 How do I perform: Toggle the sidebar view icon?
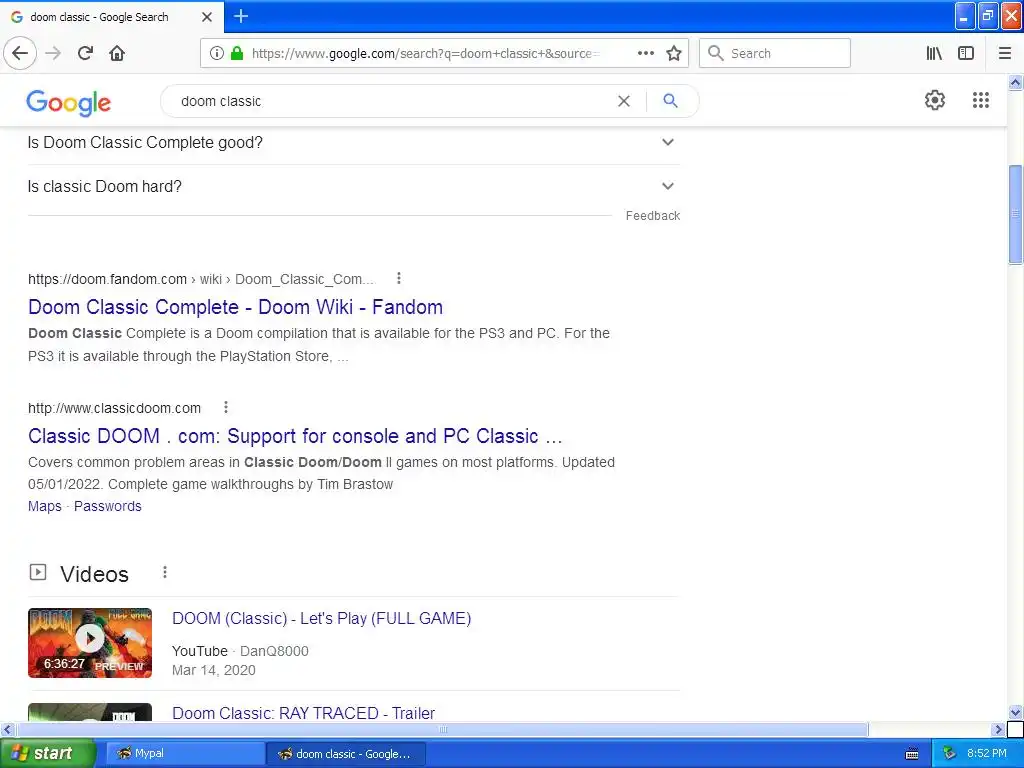pos(966,53)
